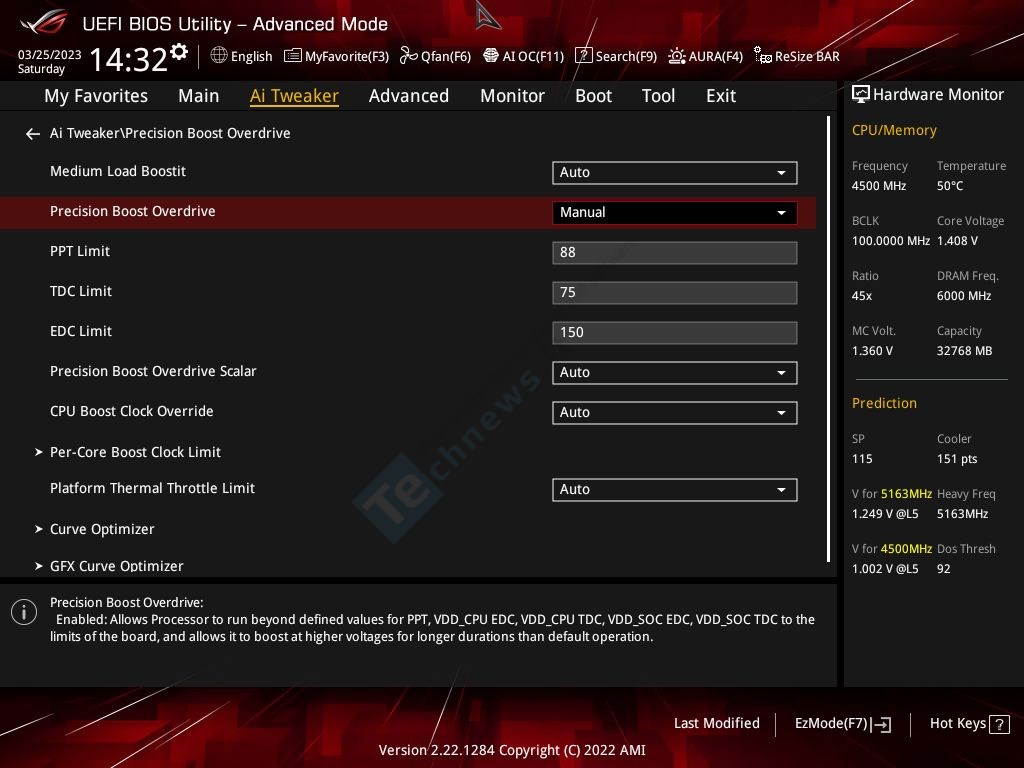Select the Medium Load Boostit label
Image resolution: width=1024 pixels, height=768 pixels.
coord(118,172)
